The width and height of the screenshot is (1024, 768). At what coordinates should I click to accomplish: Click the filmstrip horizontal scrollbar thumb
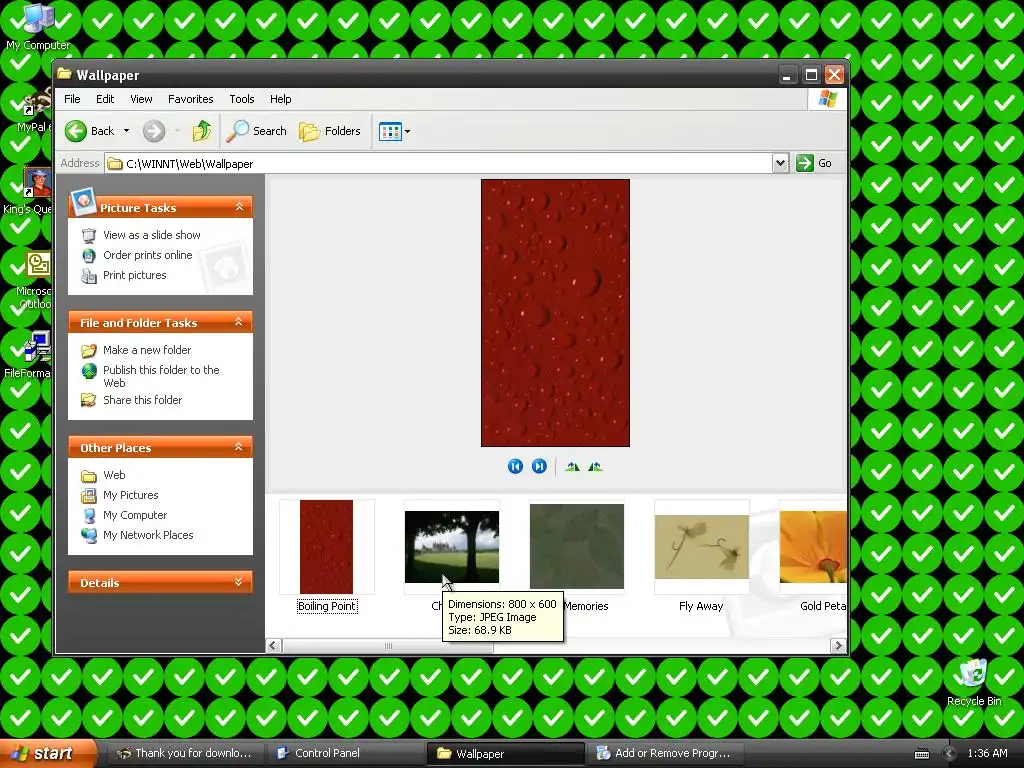[388, 646]
